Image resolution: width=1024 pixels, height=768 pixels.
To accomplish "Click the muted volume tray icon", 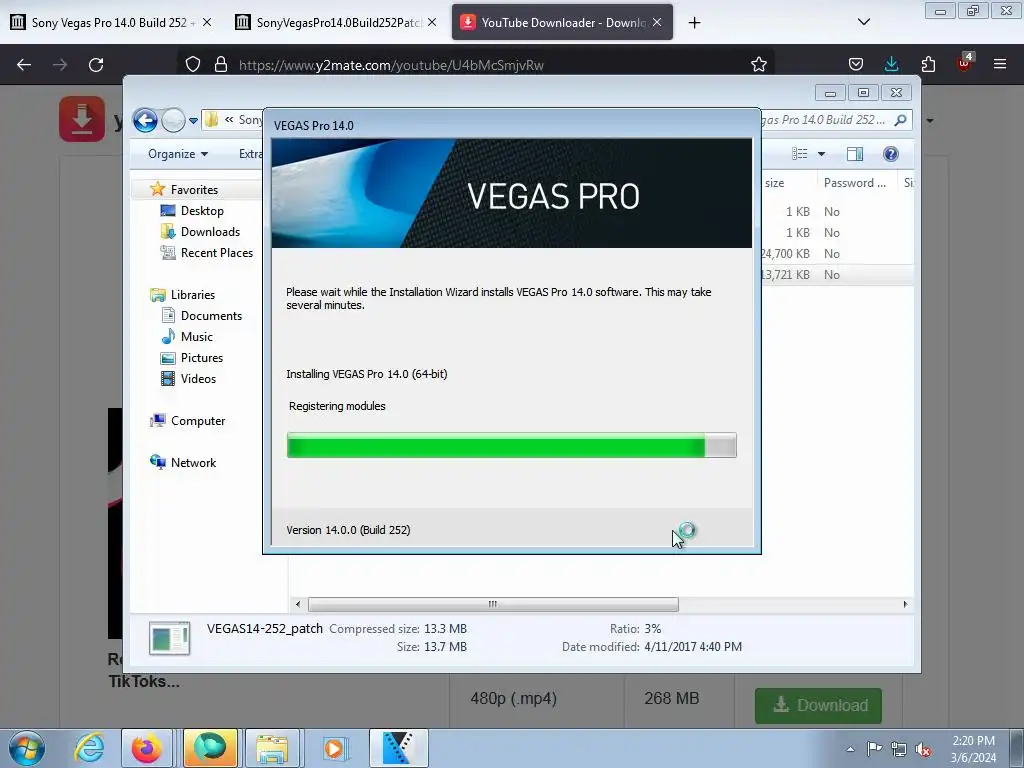I will point(923,750).
